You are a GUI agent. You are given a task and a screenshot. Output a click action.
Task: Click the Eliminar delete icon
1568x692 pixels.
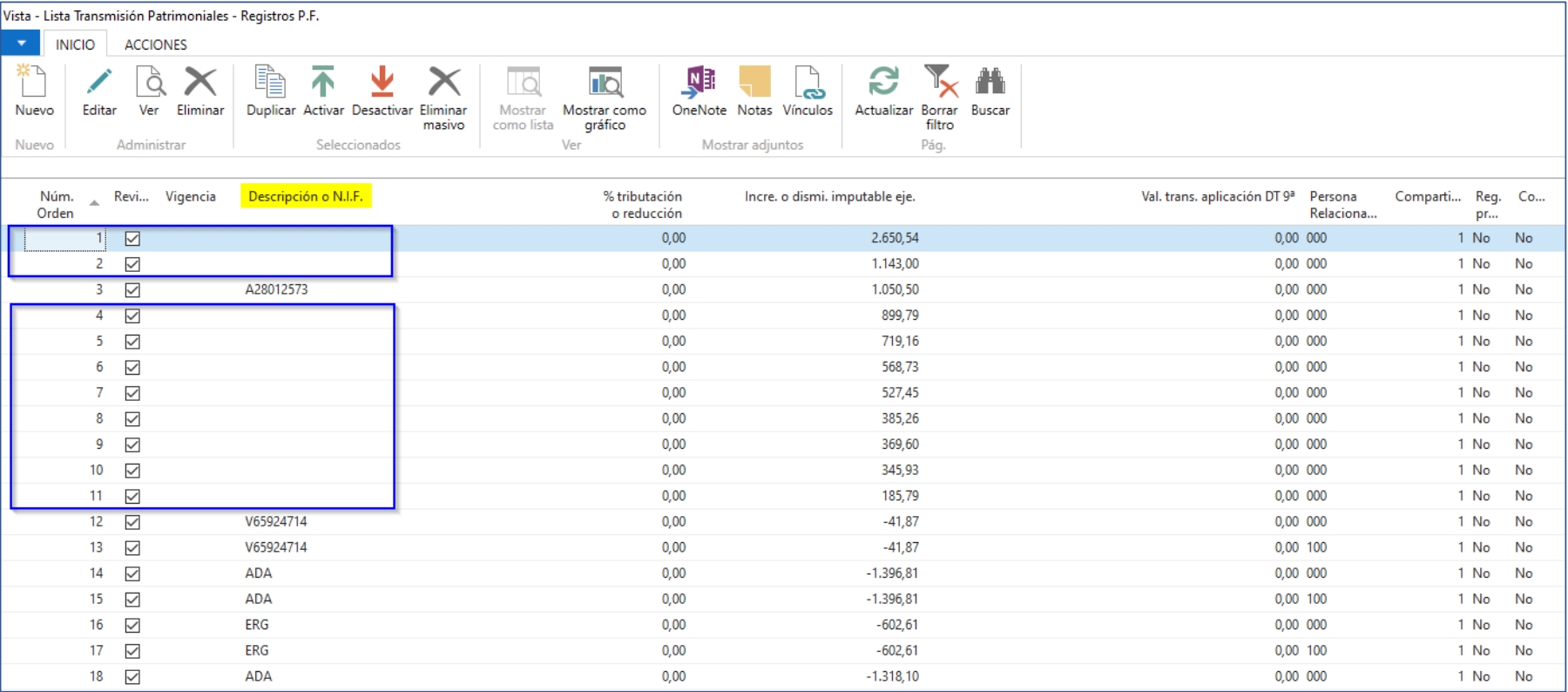coord(200,81)
